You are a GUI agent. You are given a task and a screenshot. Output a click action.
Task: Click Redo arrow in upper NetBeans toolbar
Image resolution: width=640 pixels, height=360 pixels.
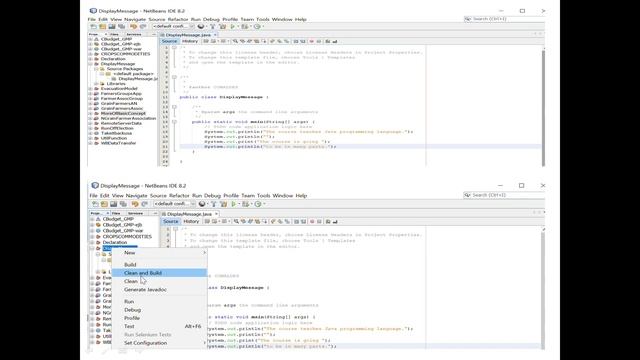tap(143, 27)
